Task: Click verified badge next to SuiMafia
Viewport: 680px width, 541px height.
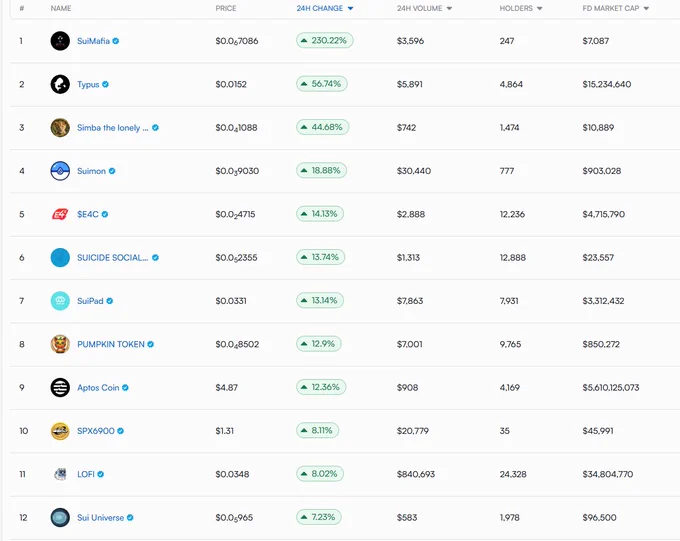Action: tap(115, 41)
